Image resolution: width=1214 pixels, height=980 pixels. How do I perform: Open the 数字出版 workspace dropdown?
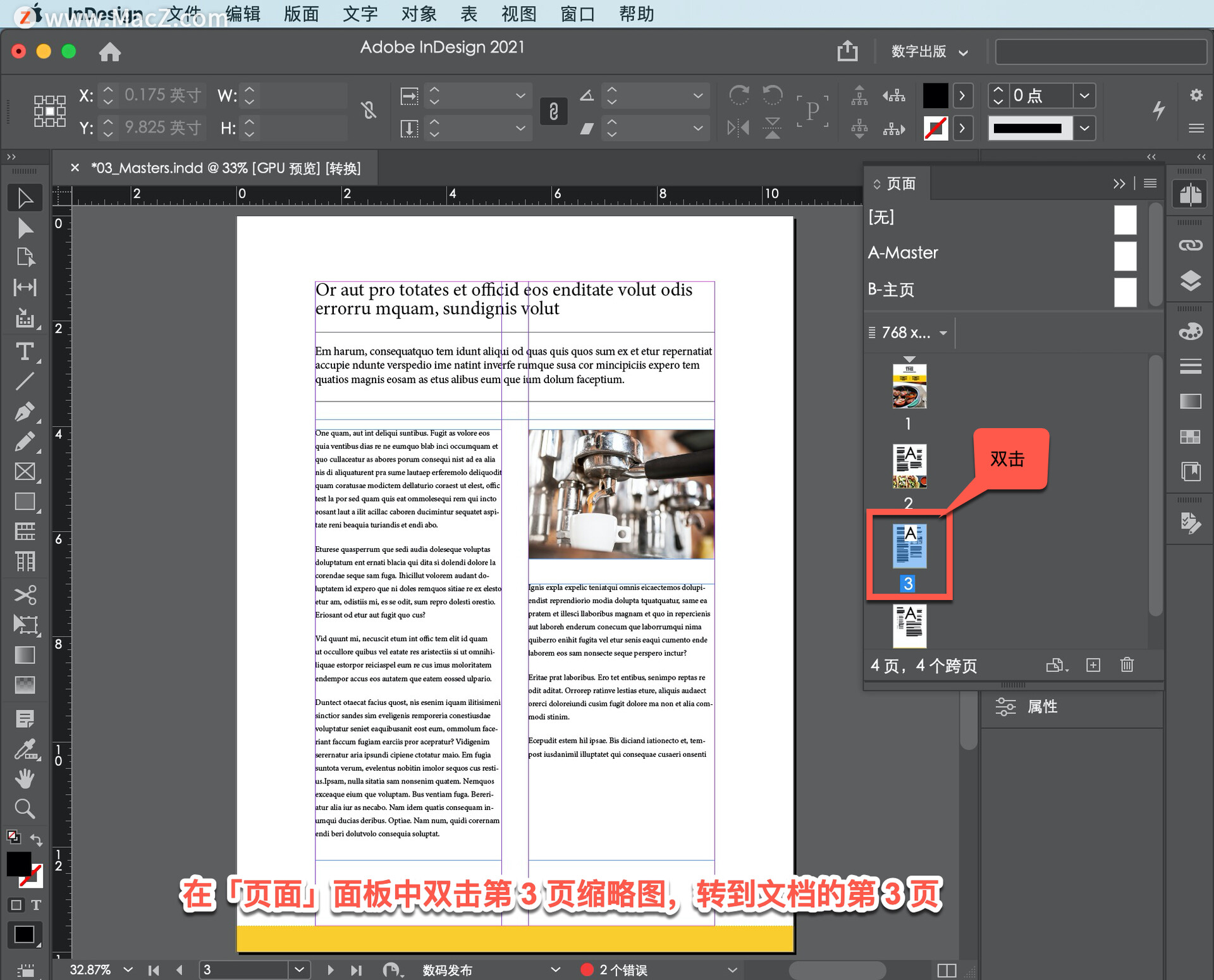click(929, 52)
